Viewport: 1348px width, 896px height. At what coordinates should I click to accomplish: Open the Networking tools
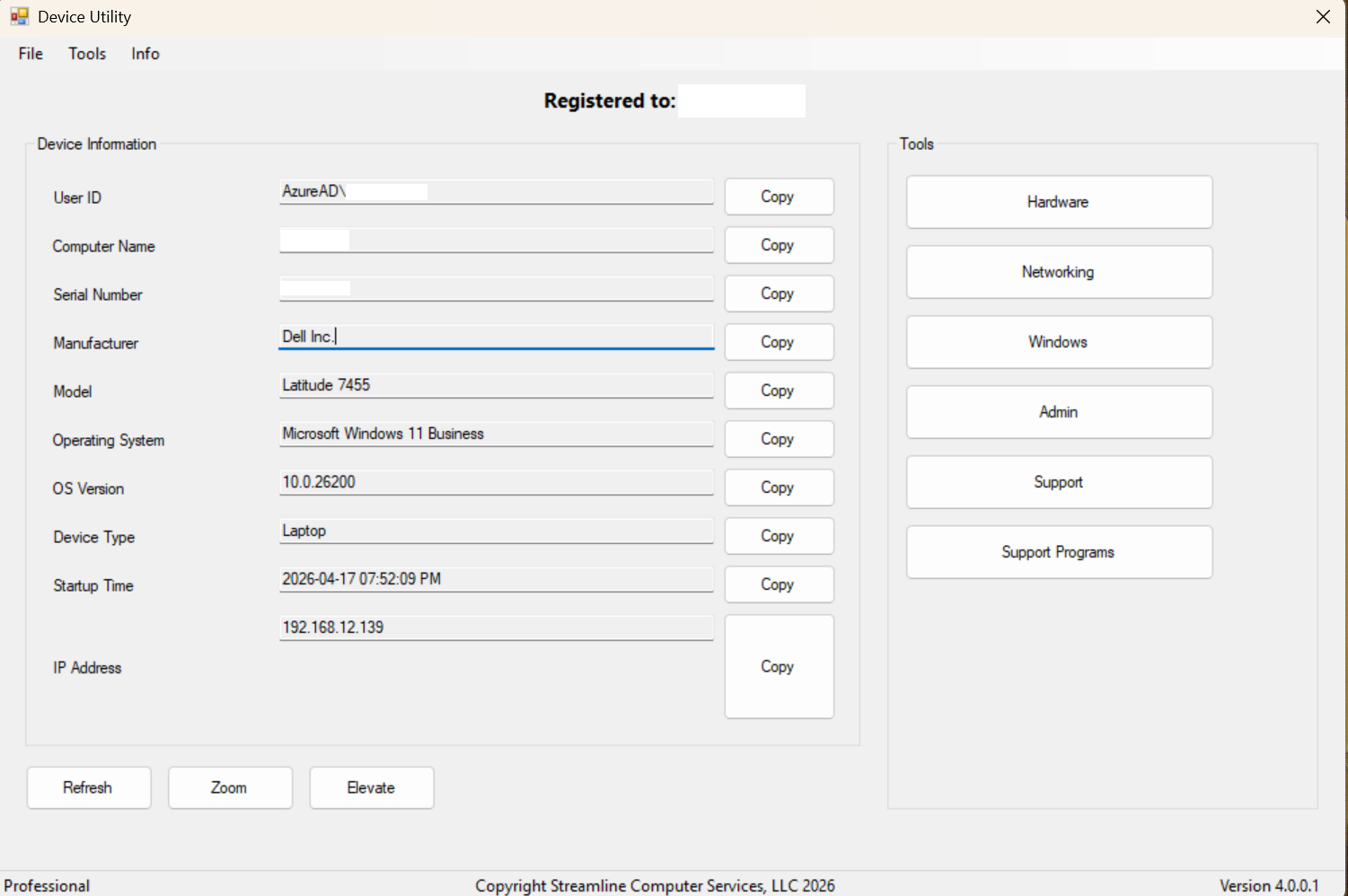click(x=1058, y=272)
